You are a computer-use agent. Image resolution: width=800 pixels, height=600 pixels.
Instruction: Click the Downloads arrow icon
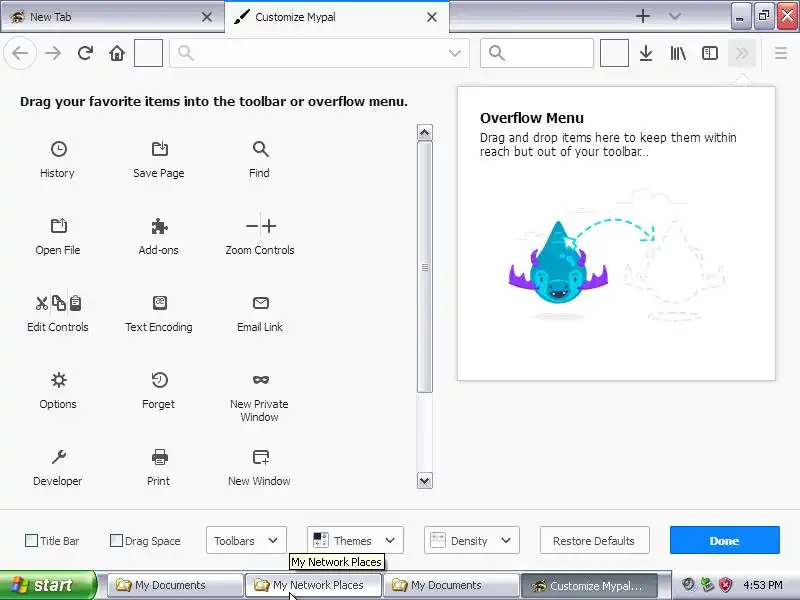coord(646,53)
